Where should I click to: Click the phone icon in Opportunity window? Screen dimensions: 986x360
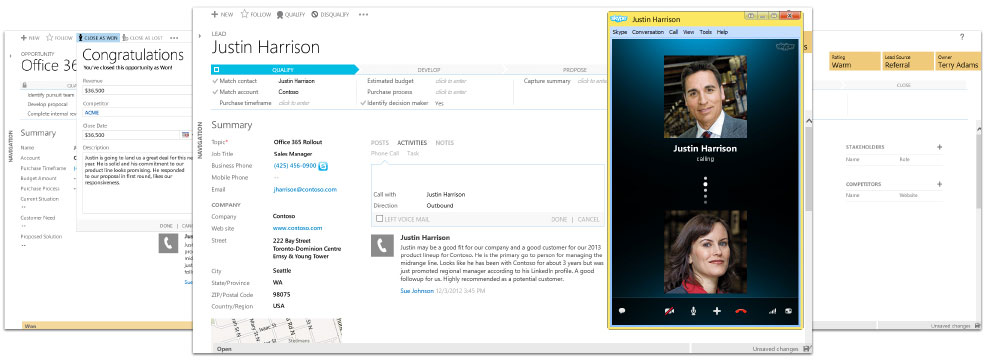coord(168,244)
